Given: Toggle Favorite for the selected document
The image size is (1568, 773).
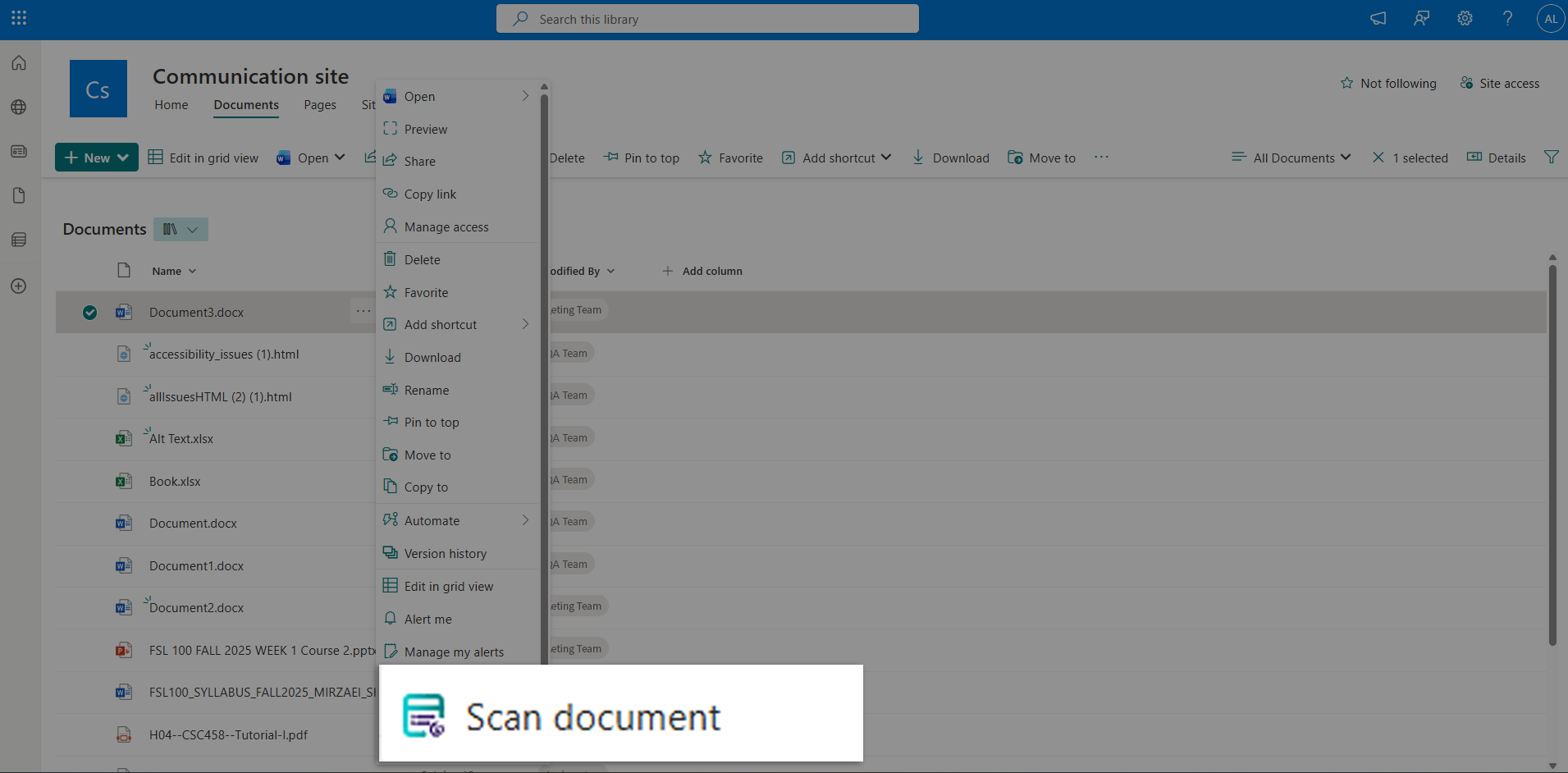Looking at the screenshot, I should click(x=730, y=158).
